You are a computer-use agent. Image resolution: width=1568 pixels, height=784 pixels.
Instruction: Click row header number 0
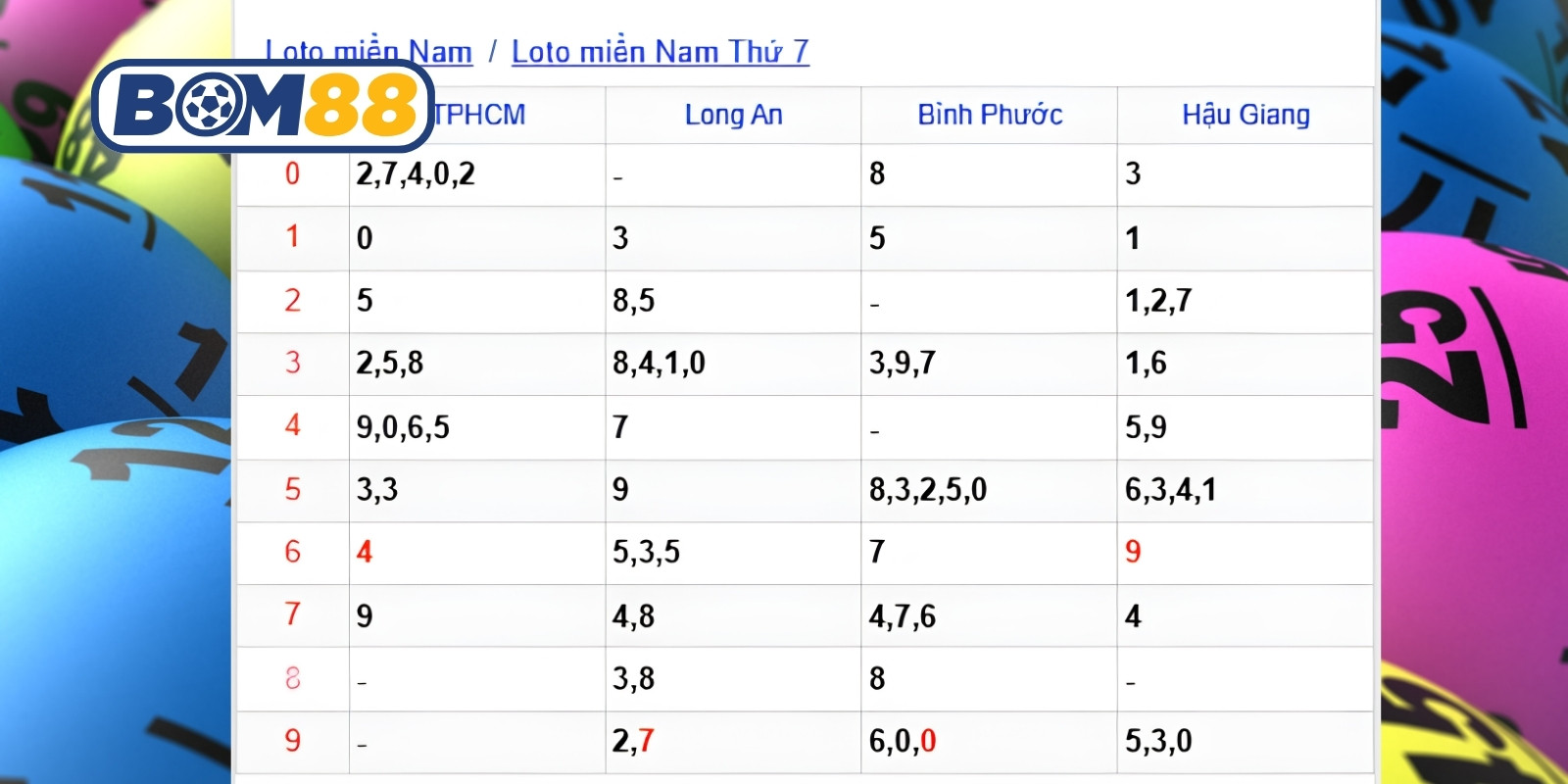pos(292,174)
